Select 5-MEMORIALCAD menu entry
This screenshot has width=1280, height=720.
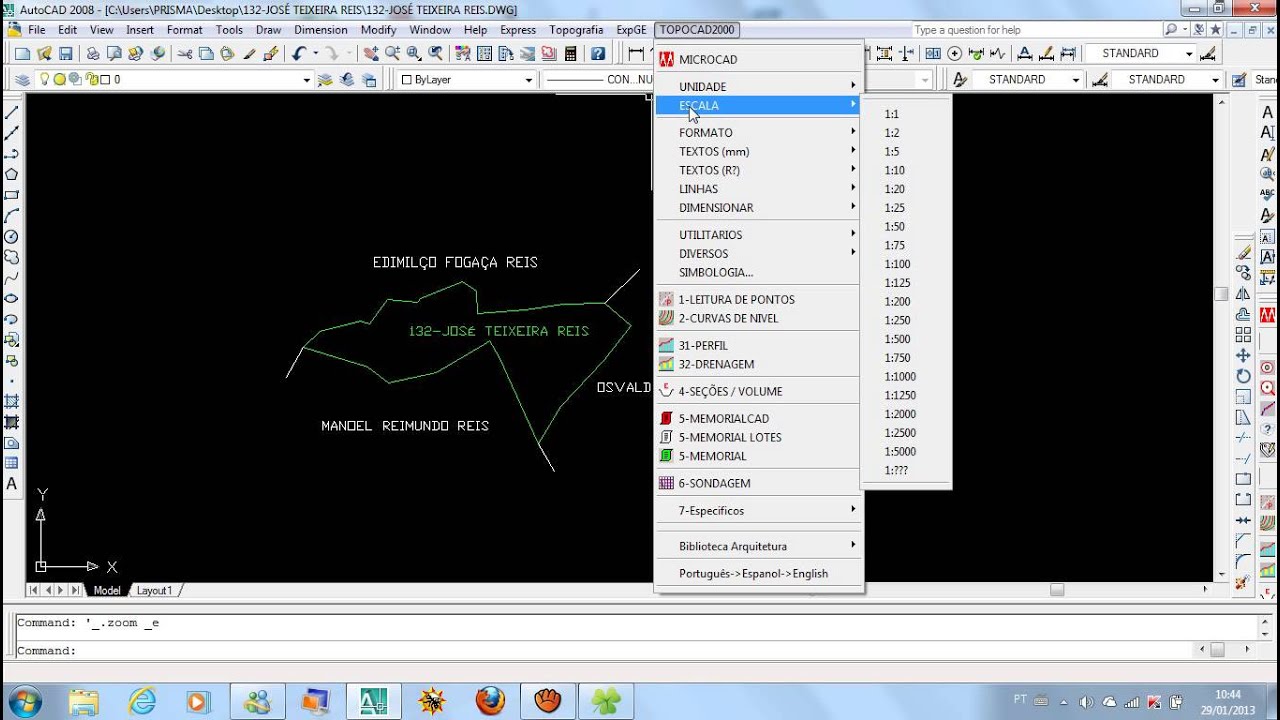759,419
